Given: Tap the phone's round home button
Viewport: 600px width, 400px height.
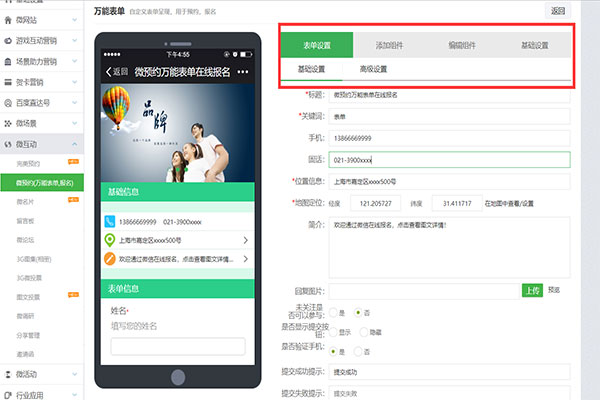Looking at the screenshot, I should (x=178, y=377).
